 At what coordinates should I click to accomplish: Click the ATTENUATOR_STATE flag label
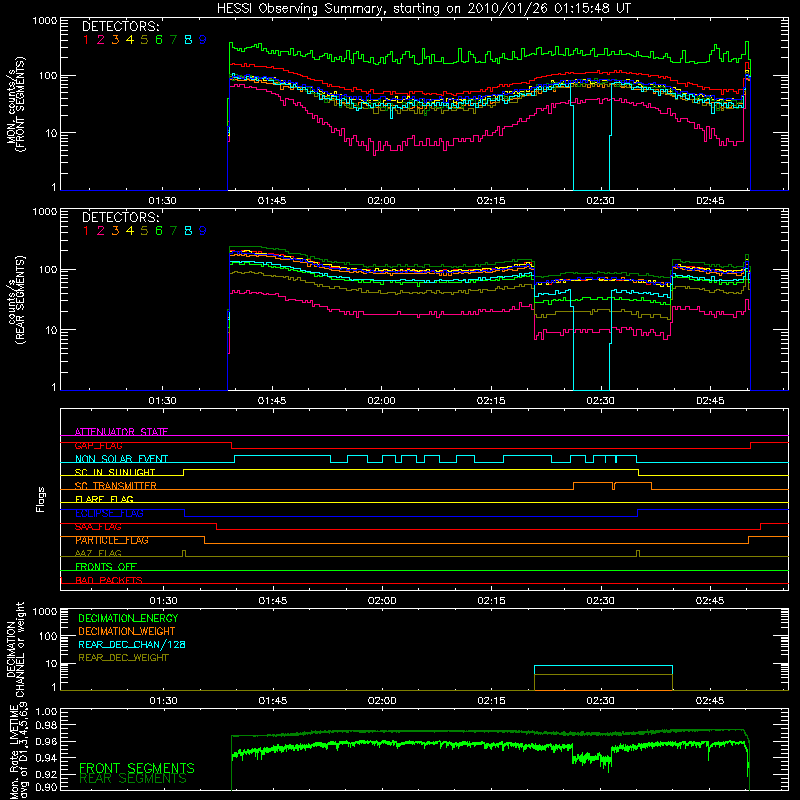click(x=121, y=432)
